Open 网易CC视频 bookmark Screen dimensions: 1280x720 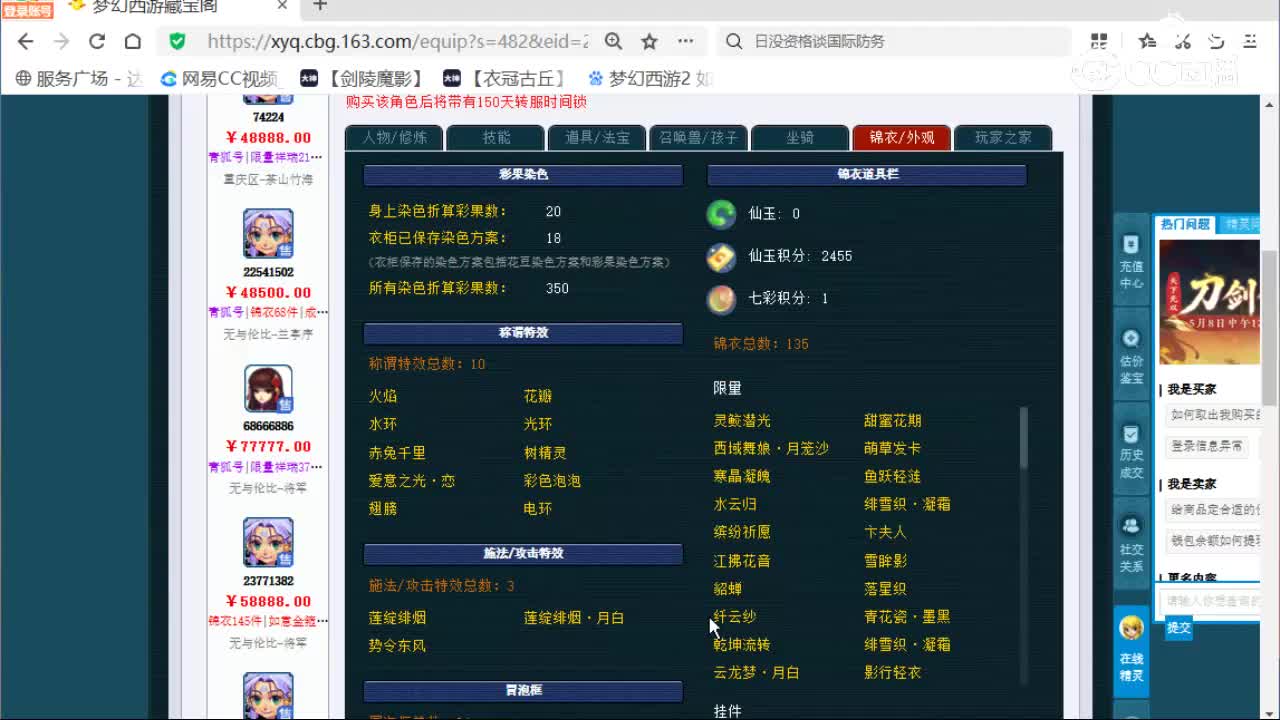click(x=219, y=78)
